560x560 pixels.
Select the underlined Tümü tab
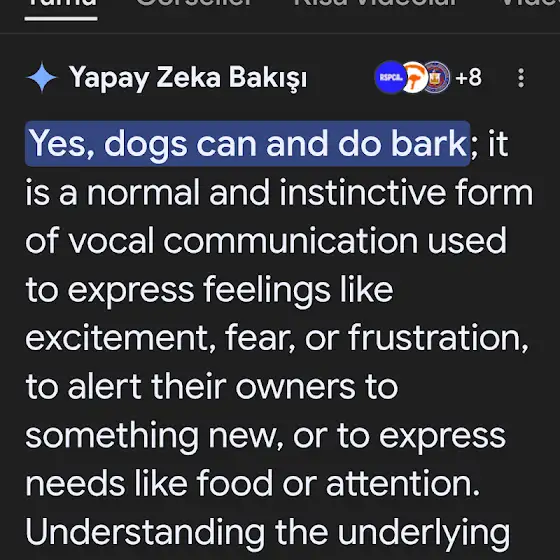click(61, 4)
